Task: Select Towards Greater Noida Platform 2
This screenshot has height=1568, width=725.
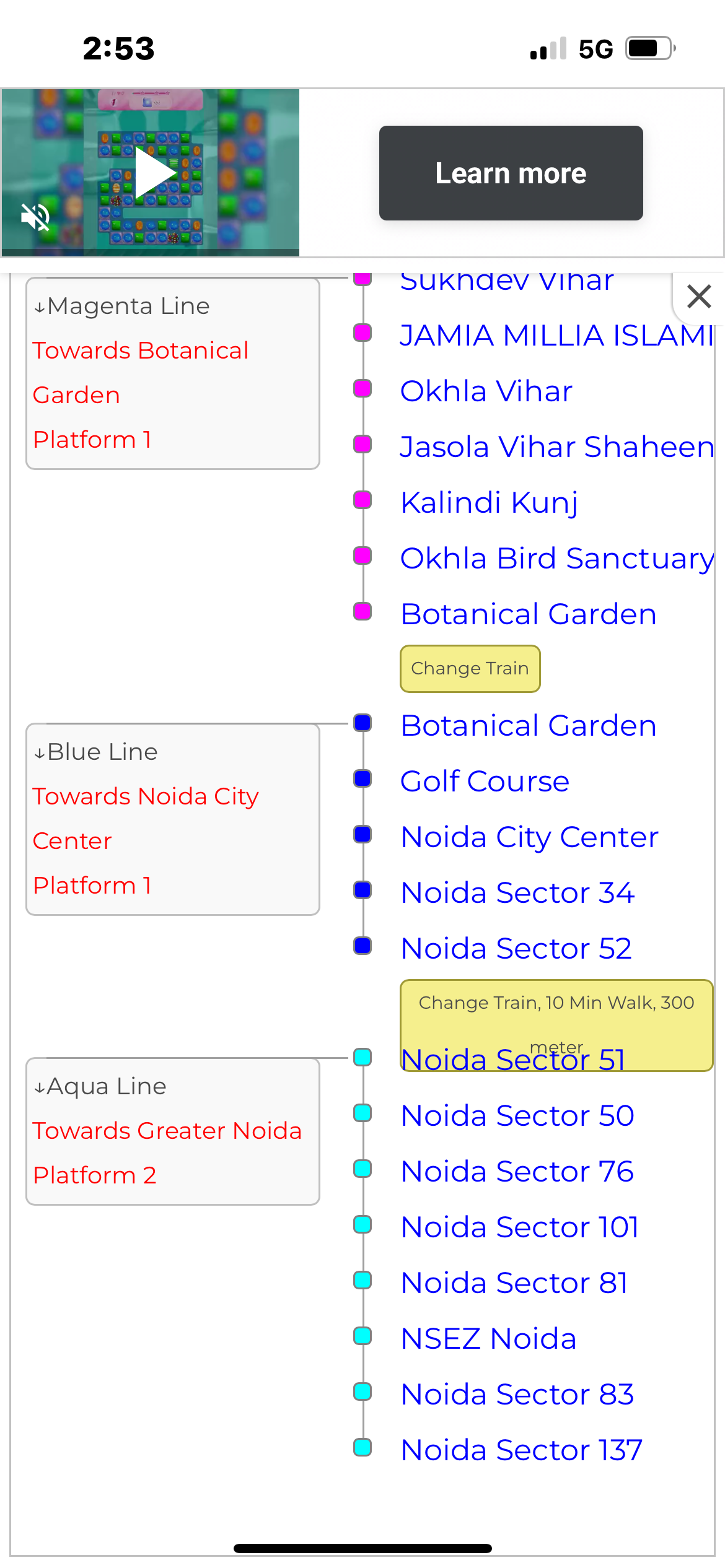Action: click(167, 1152)
